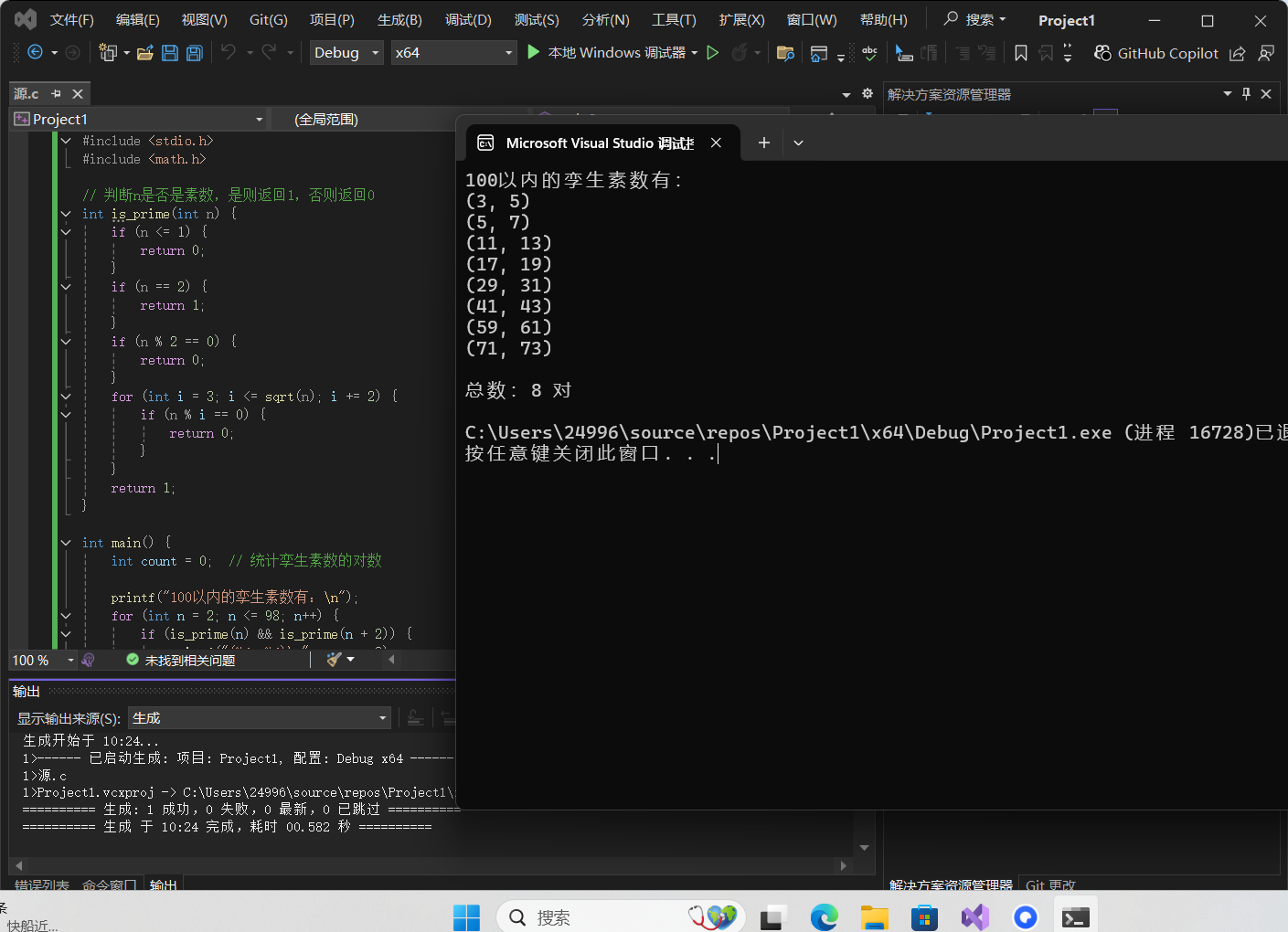Collapse the is_prime function fold arrow
Viewport: 1288px width, 932px height.
[66, 214]
